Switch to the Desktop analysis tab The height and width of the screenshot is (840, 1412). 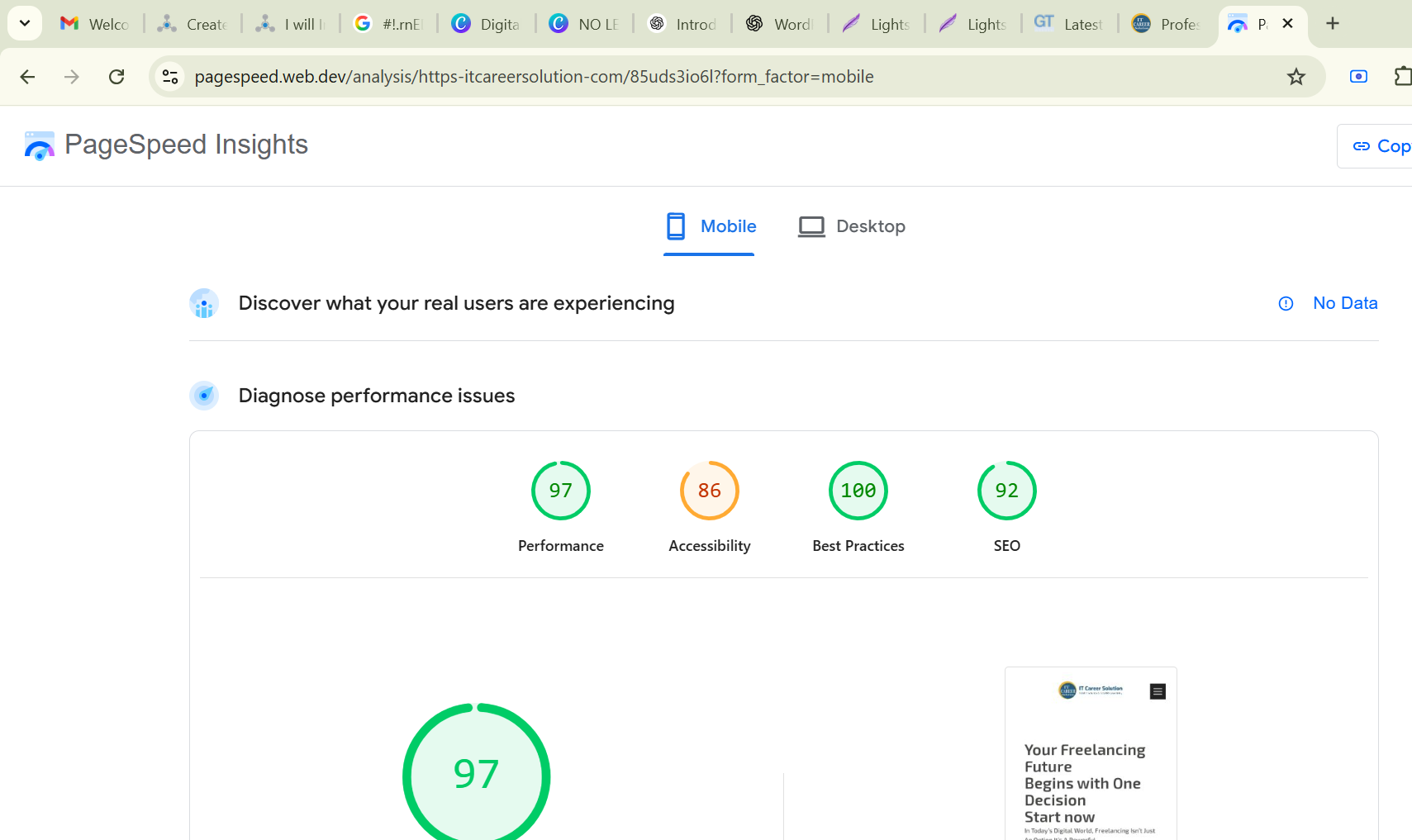coord(852,225)
